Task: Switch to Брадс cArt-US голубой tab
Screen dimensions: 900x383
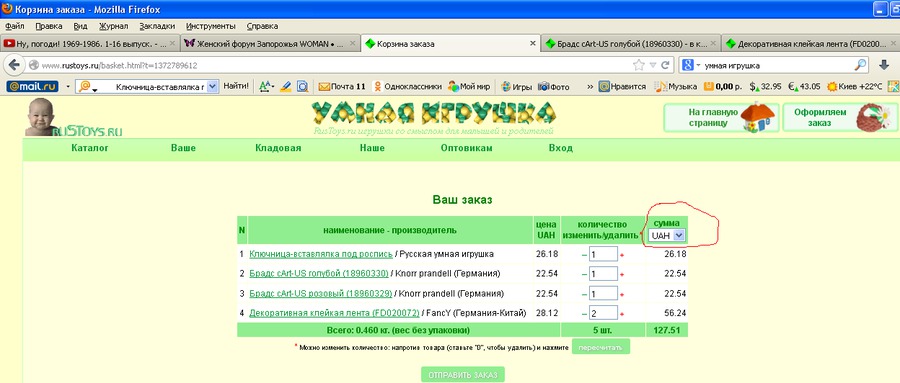Action: [631, 44]
